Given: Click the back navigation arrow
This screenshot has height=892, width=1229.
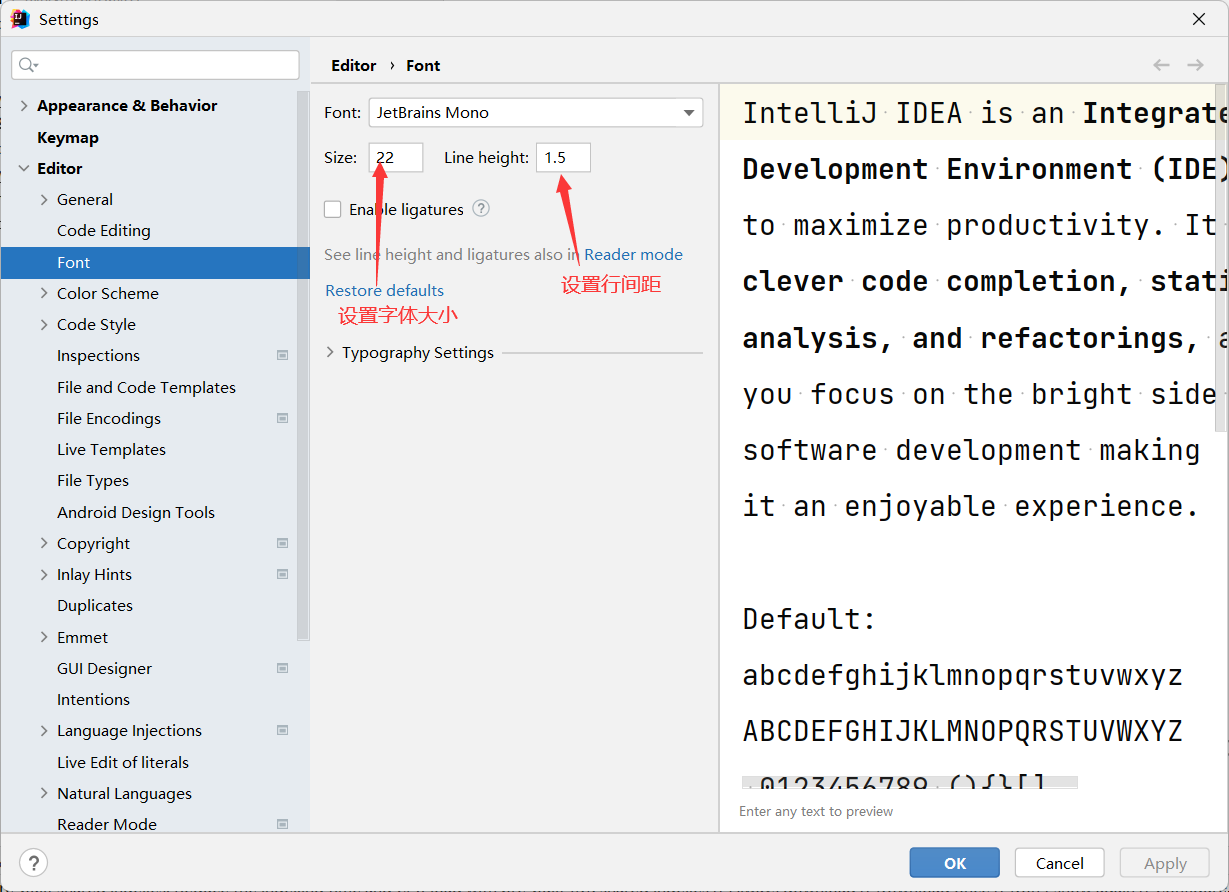Looking at the screenshot, I should tap(1161, 65).
